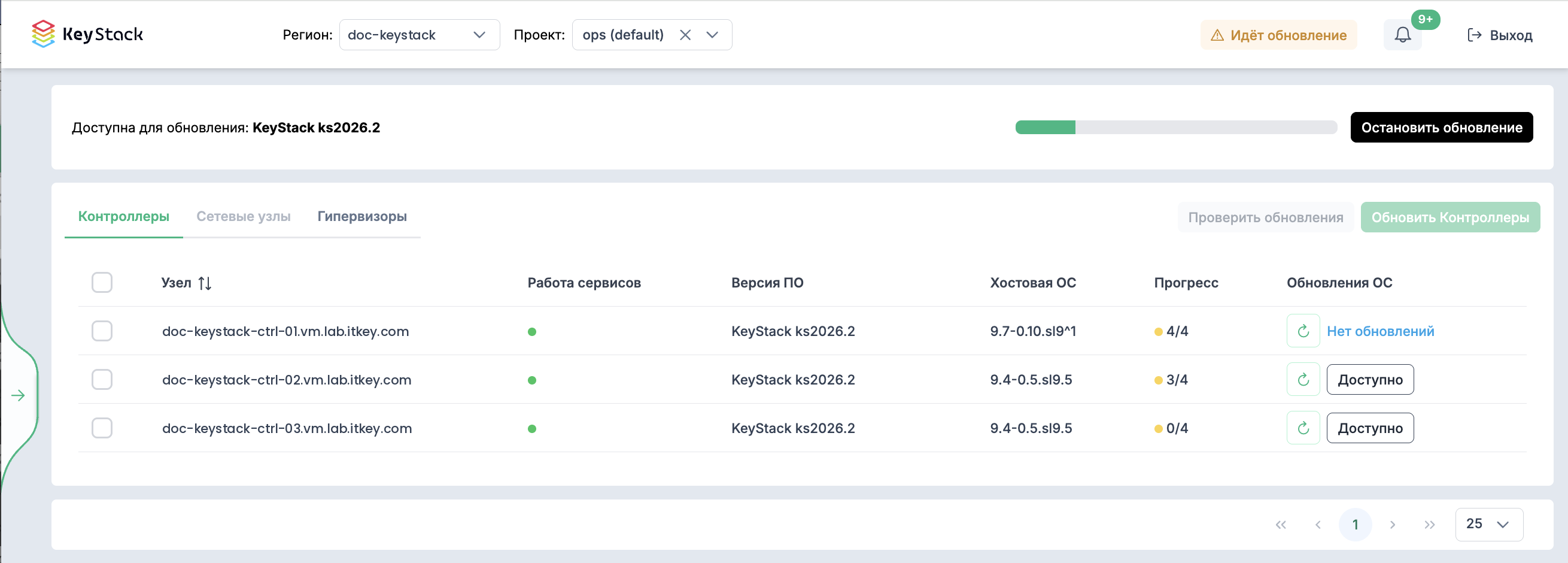Click node name doc-keystack-ctrl-02.vm.lab.itkey.com

tap(287, 380)
